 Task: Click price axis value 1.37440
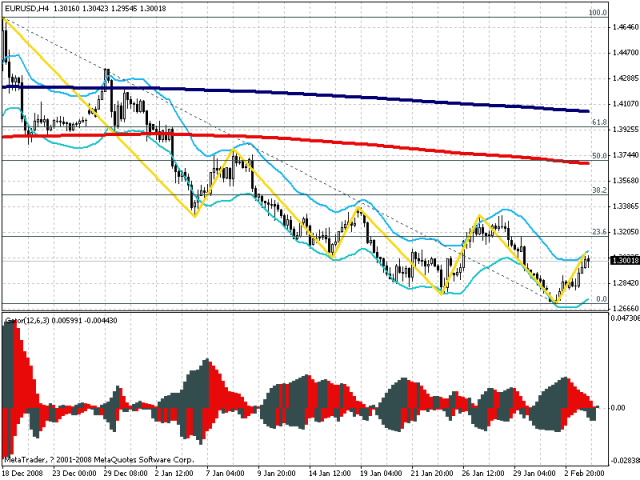tap(625, 155)
